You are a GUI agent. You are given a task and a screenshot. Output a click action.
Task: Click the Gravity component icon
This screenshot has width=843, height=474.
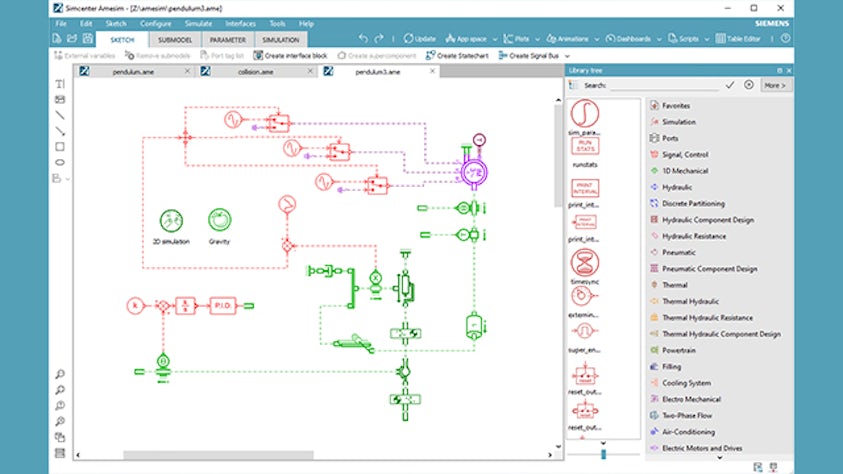(x=219, y=220)
